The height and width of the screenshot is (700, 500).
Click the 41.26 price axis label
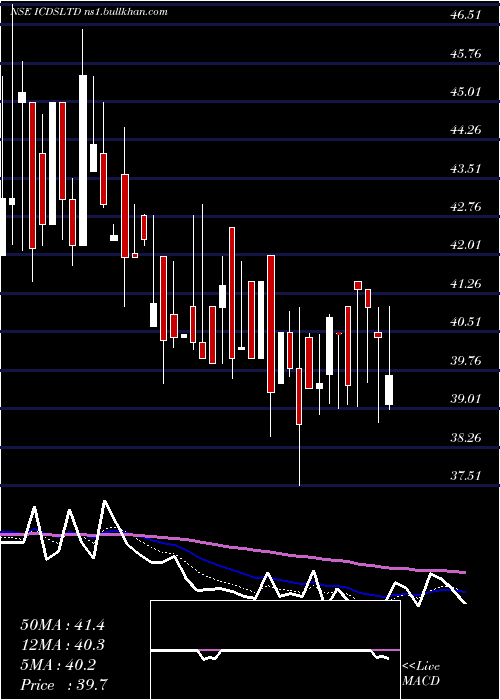click(x=466, y=283)
